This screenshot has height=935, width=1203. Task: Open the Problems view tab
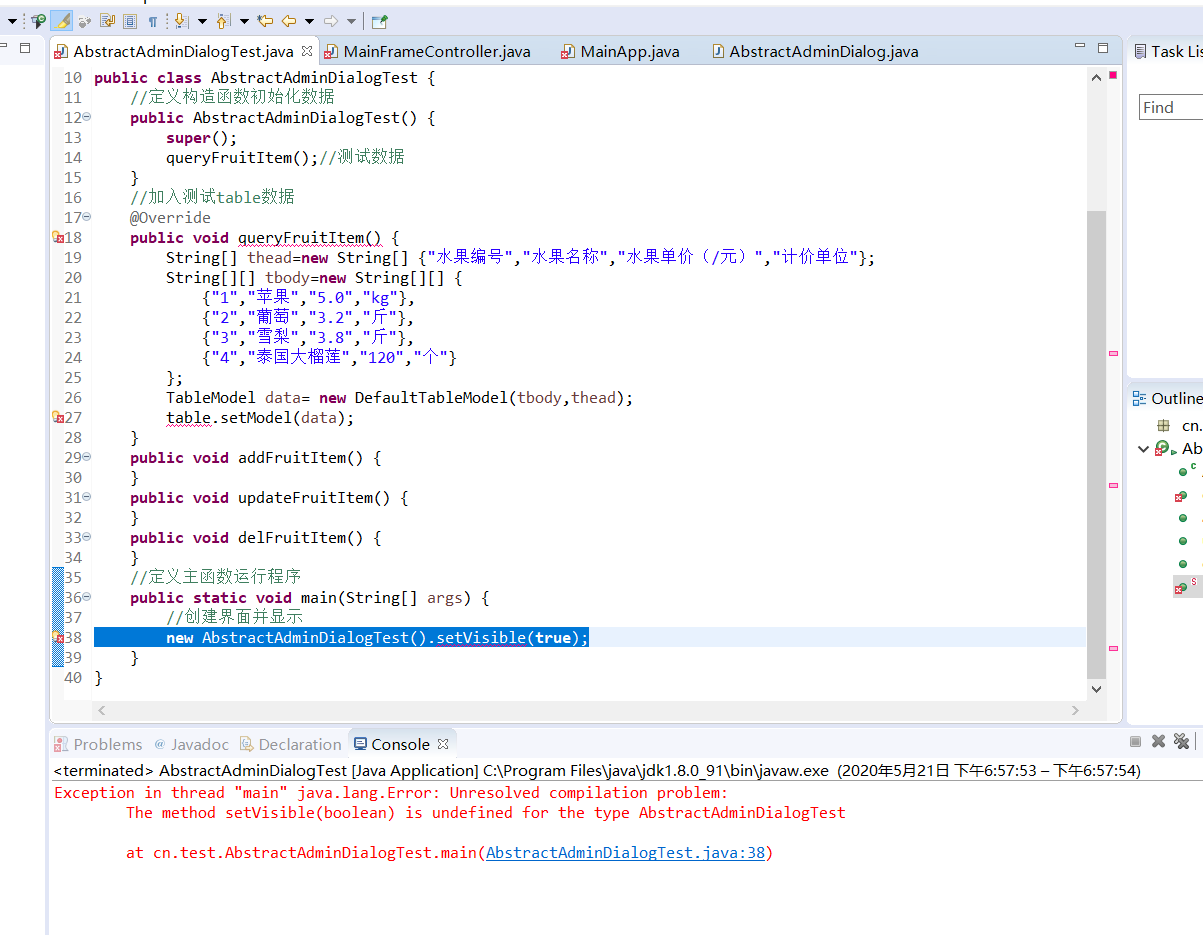pyautogui.click(x=99, y=744)
